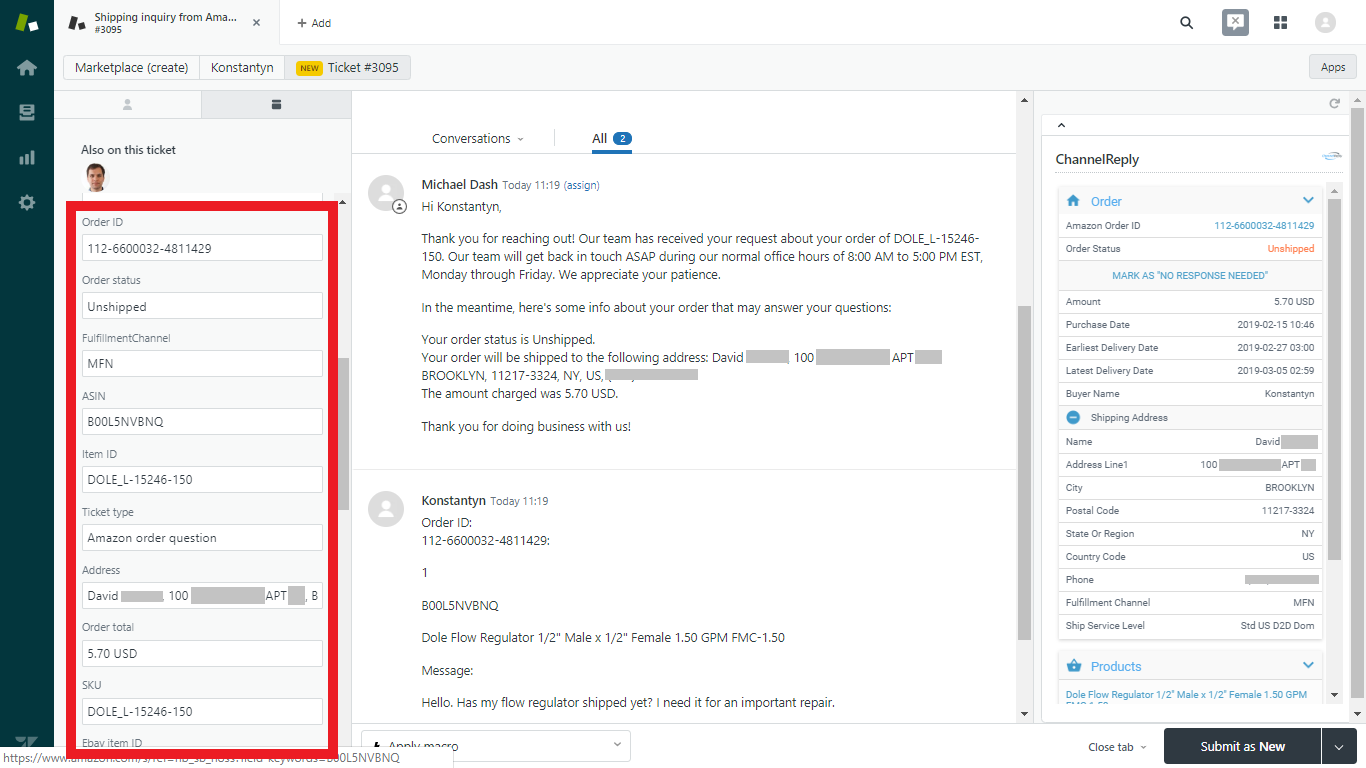This screenshot has height=768, width=1366.
Task: Click the Order ID field
Action: (x=202, y=248)
